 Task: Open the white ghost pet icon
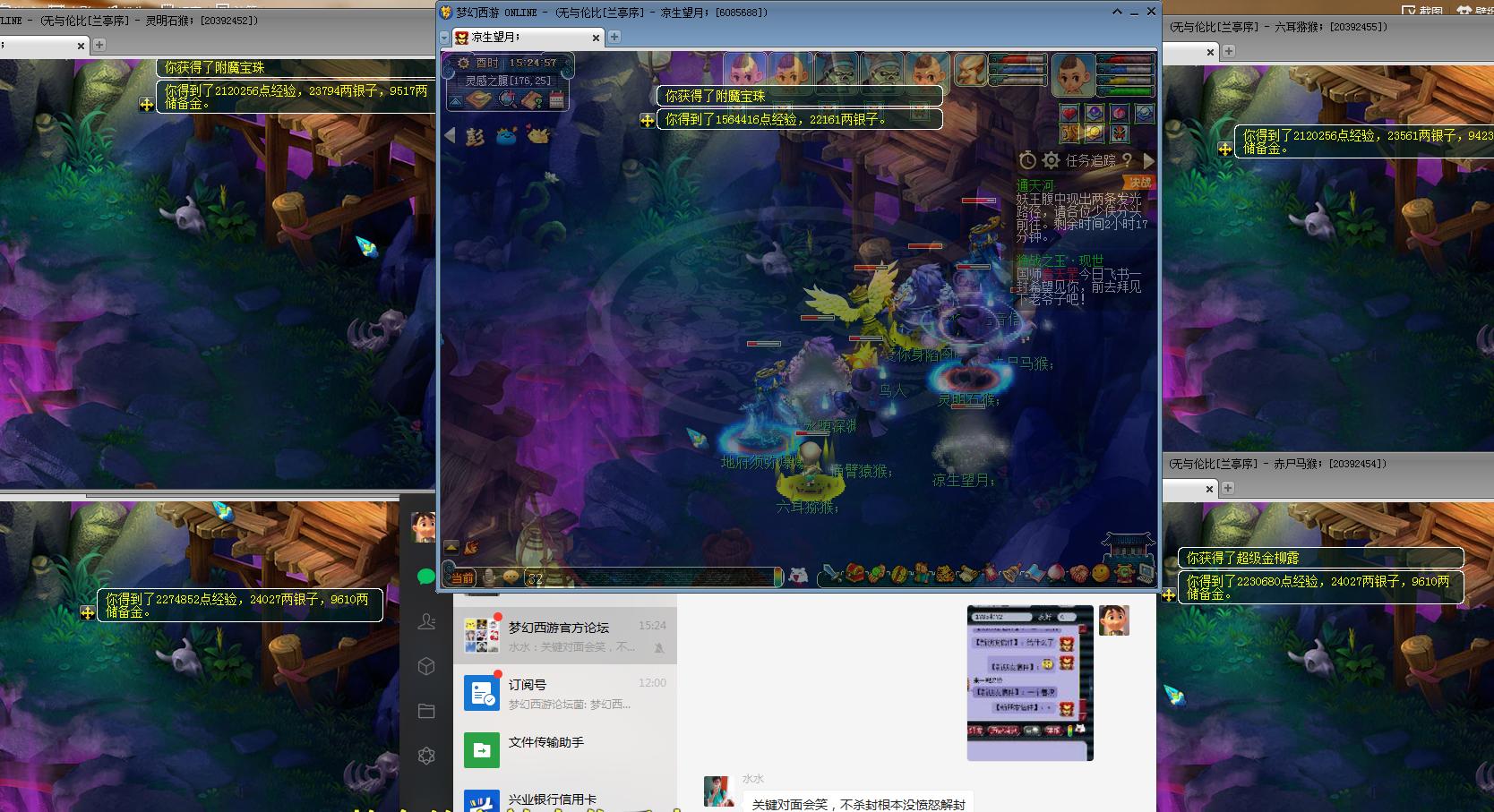pyautogui.click(x=798, y=576)
